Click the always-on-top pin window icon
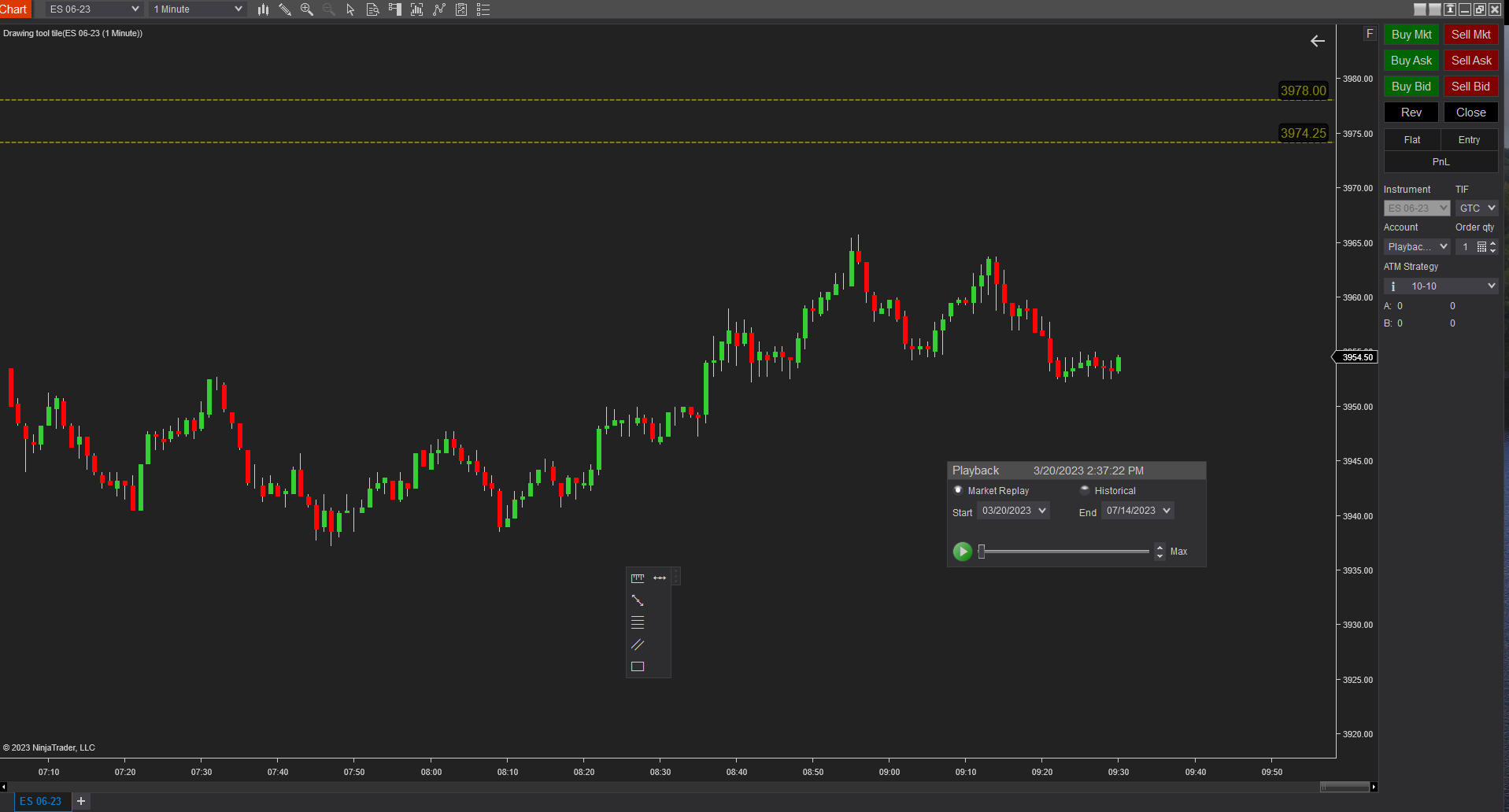Image resolution: width=1509 pixels, height=812 pixels. pyautogui.click(x=1450, y=9)
